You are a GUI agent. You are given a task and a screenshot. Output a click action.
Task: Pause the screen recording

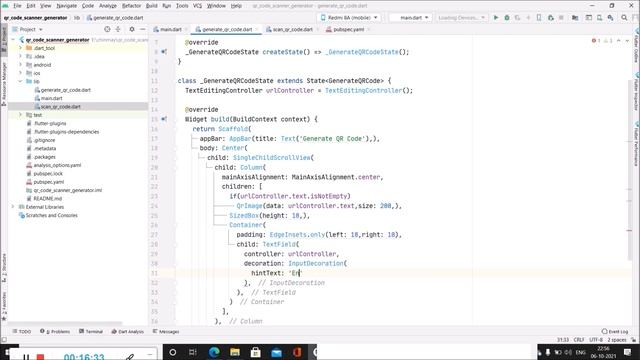tap(26, 358)
